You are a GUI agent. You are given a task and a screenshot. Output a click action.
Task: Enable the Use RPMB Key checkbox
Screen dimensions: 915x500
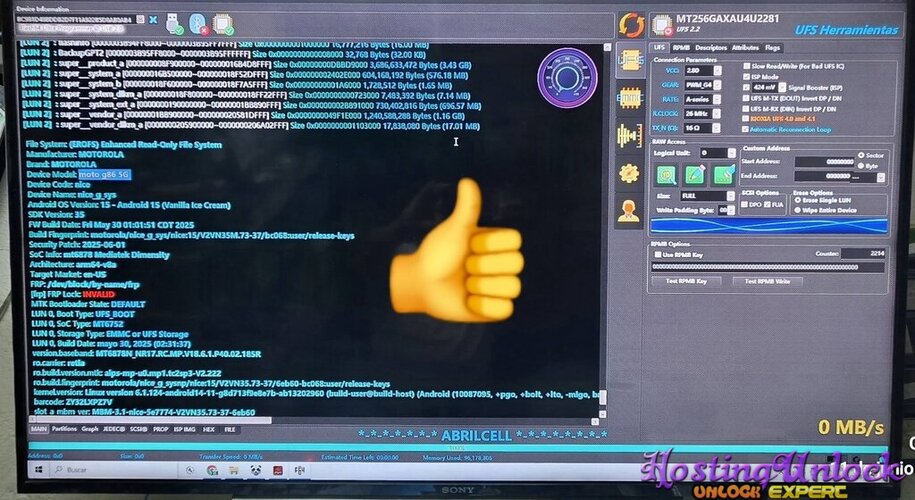[x=658, y=255]
